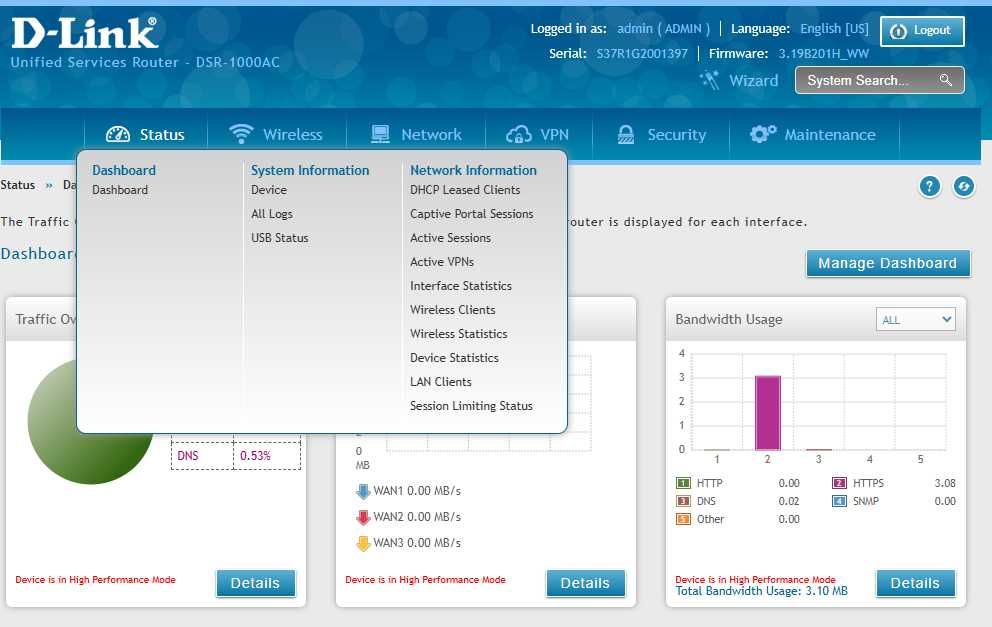Click the serial number S37R1G2001397
The width and height of the screenshot is (992, 627).
pyautogui.click(x=642, y=54)
